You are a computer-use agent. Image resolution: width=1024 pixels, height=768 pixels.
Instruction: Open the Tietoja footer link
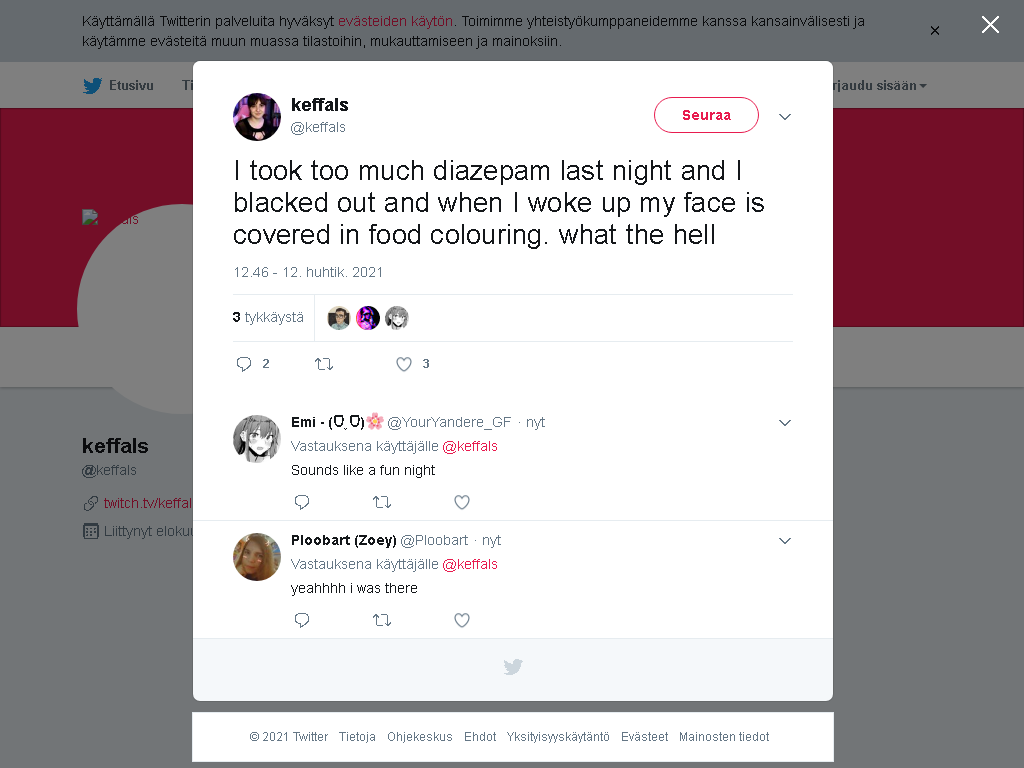point(357,737)
